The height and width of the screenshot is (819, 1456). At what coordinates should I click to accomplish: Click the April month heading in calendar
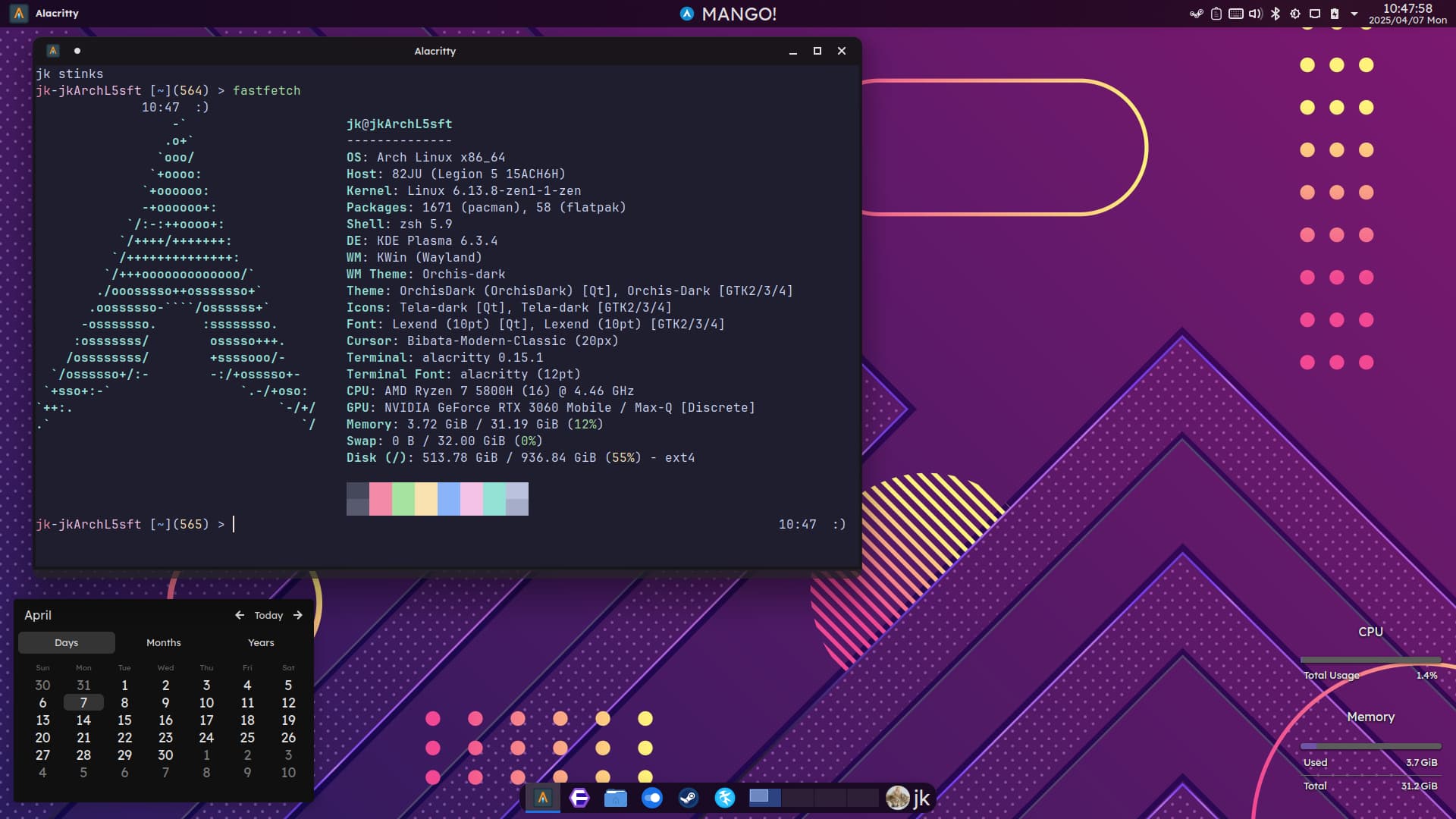38,615
